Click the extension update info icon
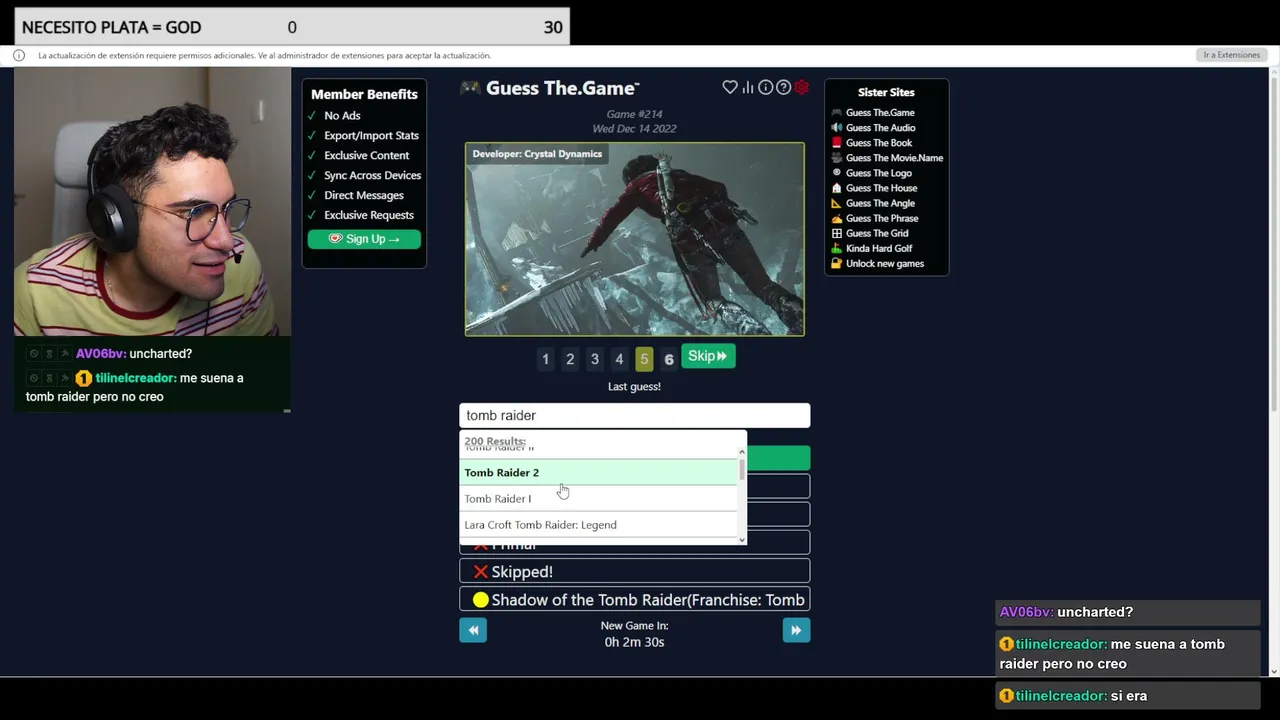 coord(19,56)
